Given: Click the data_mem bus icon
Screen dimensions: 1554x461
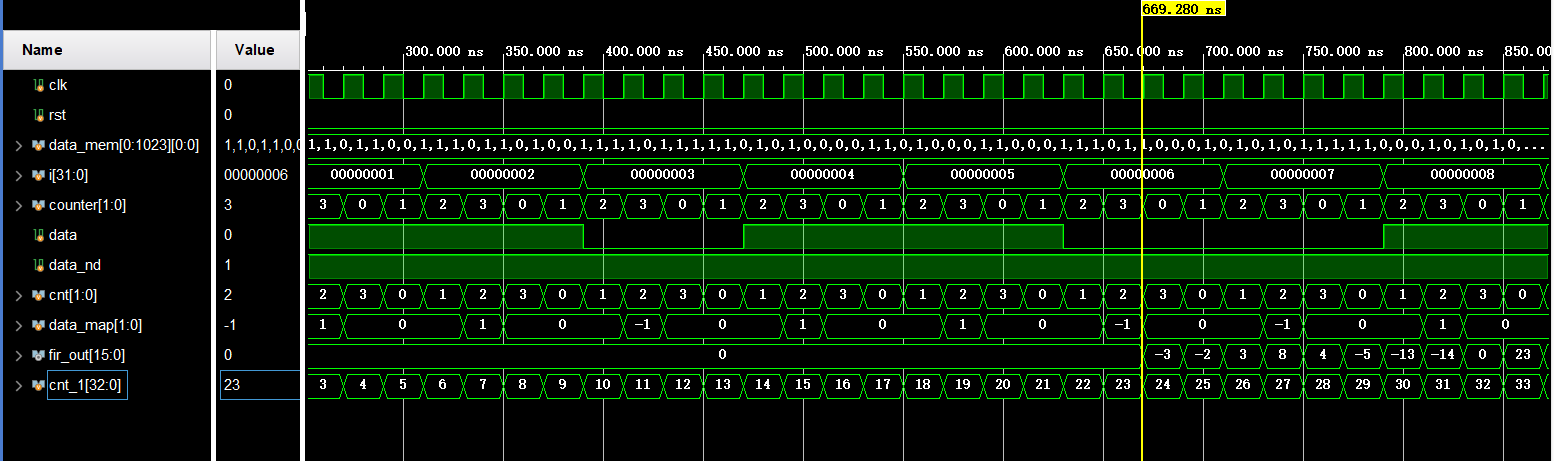Looking at the screenshot, I should [x=39, y=145].
